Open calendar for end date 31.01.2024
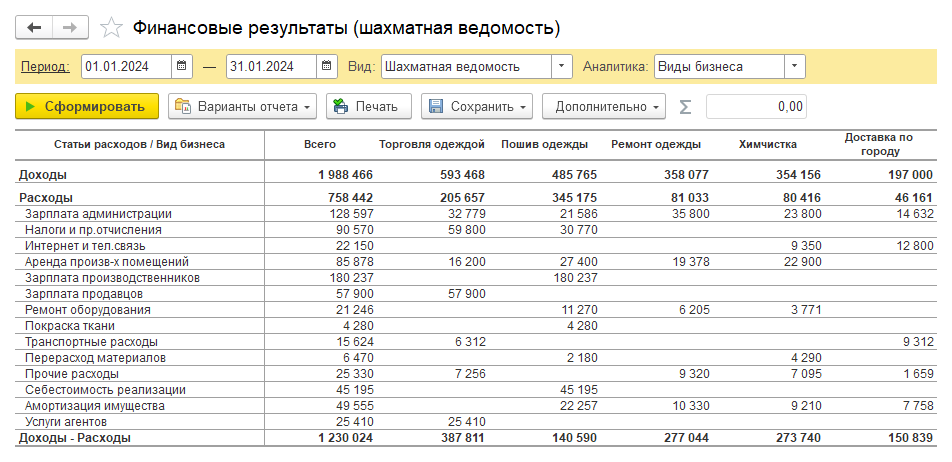The image size is (952, 462). point(327,66)
